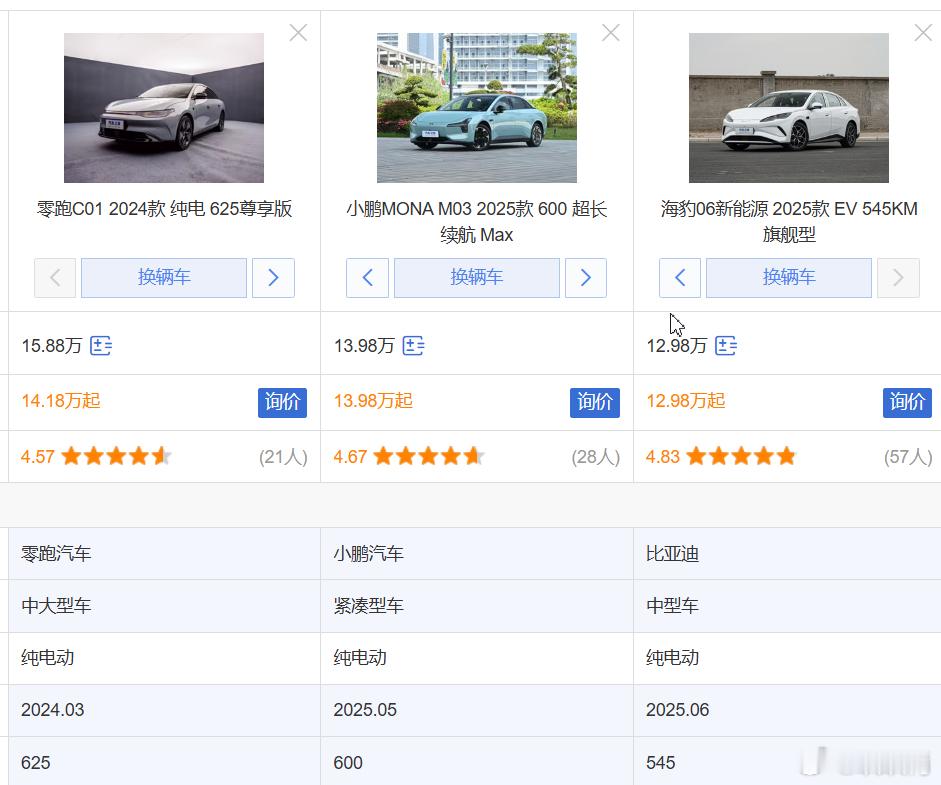Select guide price 12.98万

click(x=677, y=346)
